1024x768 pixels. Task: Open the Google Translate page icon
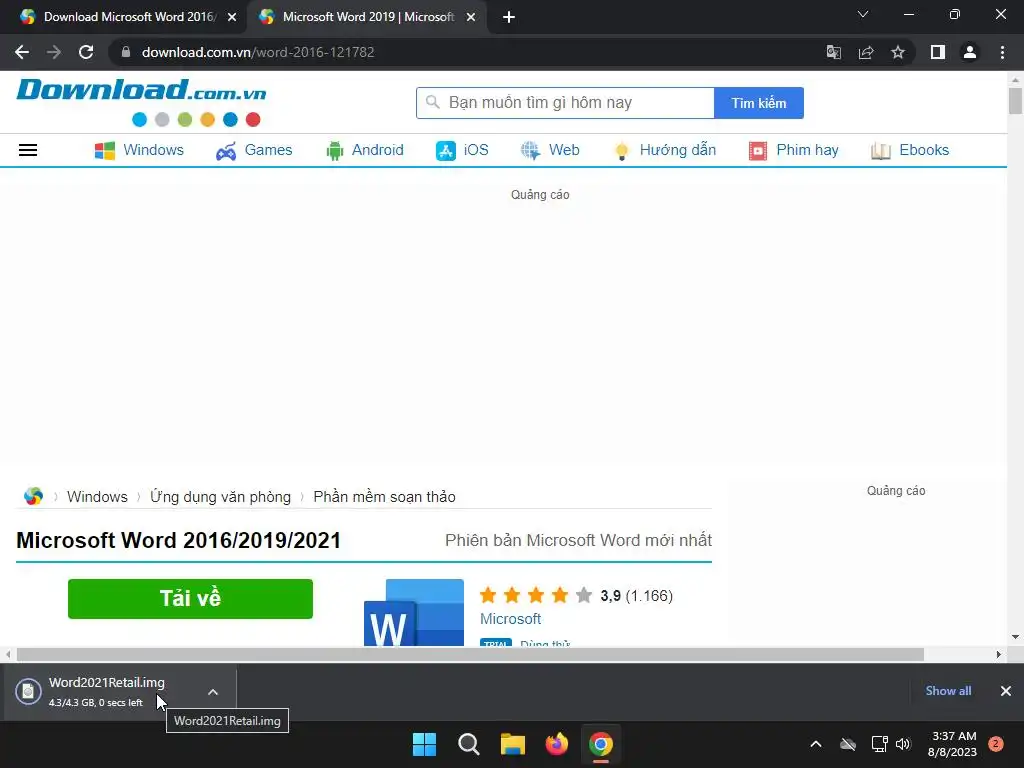(833, 52)
